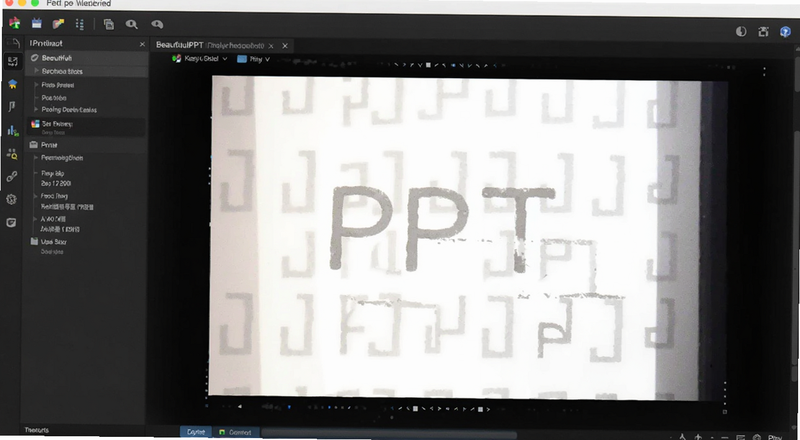Expand the 'Feod Thng' tree row
Image resolution: width=800 pixels, height=440 pixels.
pyautogui.click(x=36, y=195)
